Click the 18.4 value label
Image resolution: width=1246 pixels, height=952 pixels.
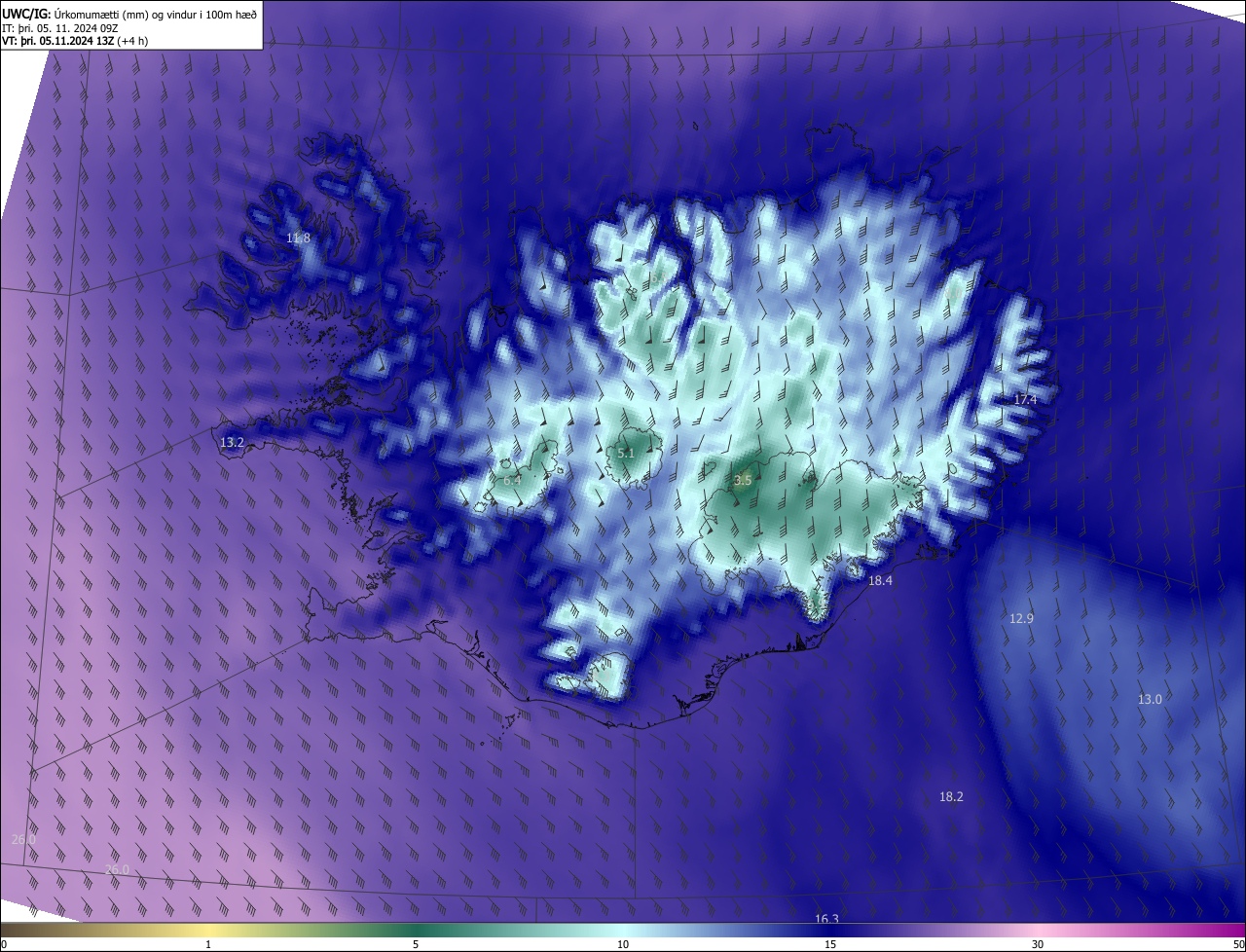click(x=880, y=580)
